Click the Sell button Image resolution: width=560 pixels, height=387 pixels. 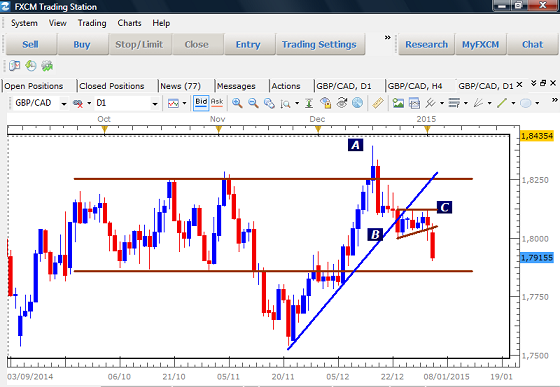click(x=30, y=45)
